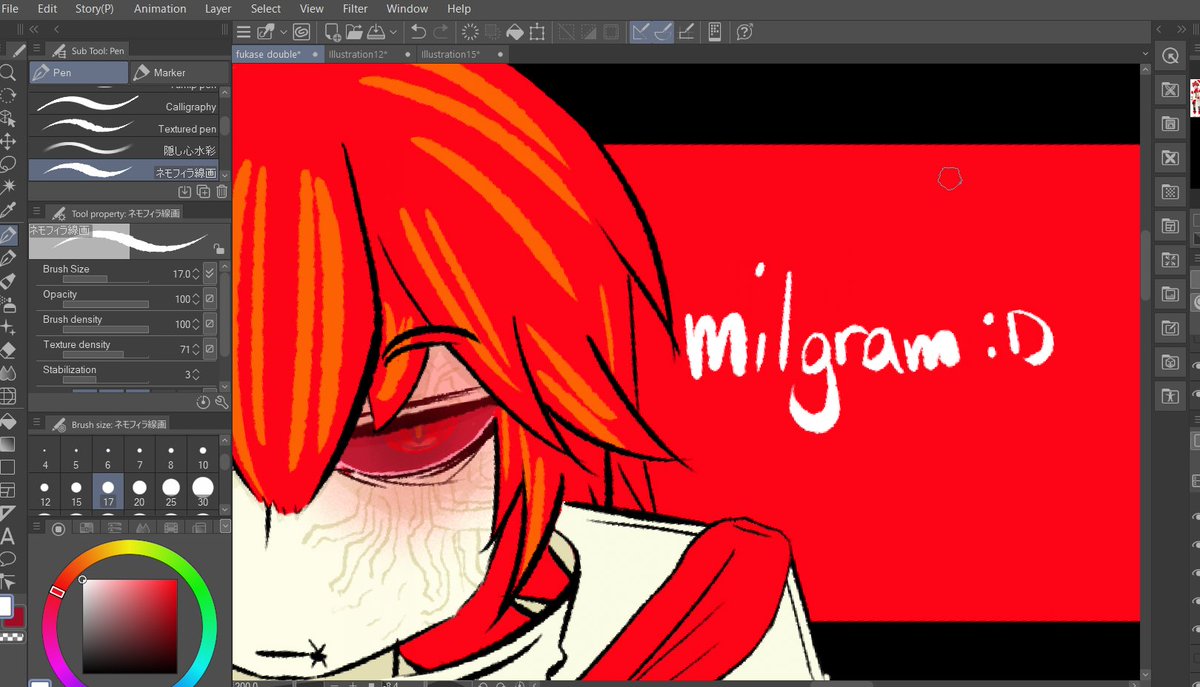Screen dimensions: 1200x687
Task: Select the Pen tool in toolbar
Action: click(8, 235)
